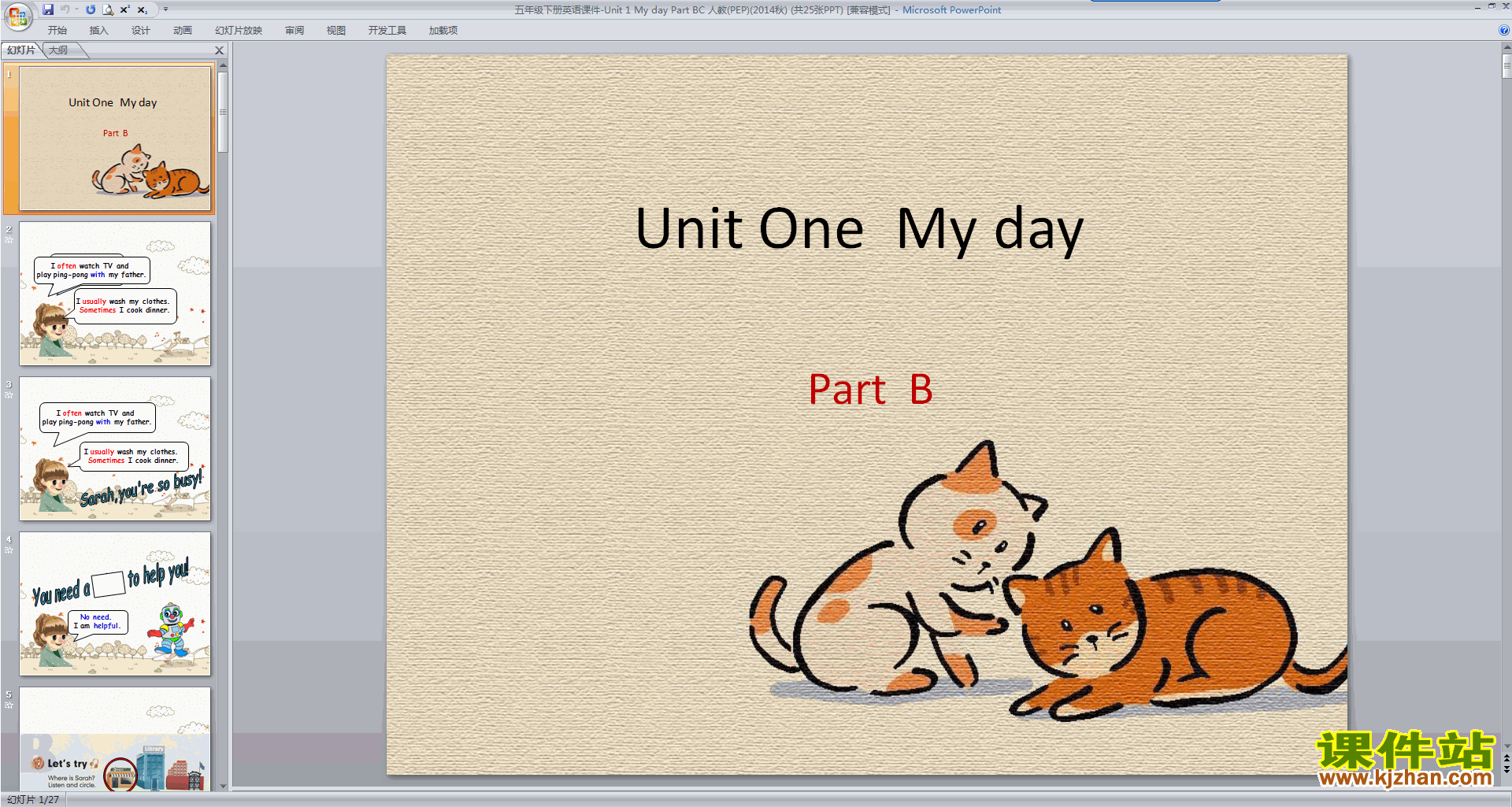This screenshot has height=807, width=1512.
Task: Select the cats illustration on the slide
Action: pos(1047,581)
